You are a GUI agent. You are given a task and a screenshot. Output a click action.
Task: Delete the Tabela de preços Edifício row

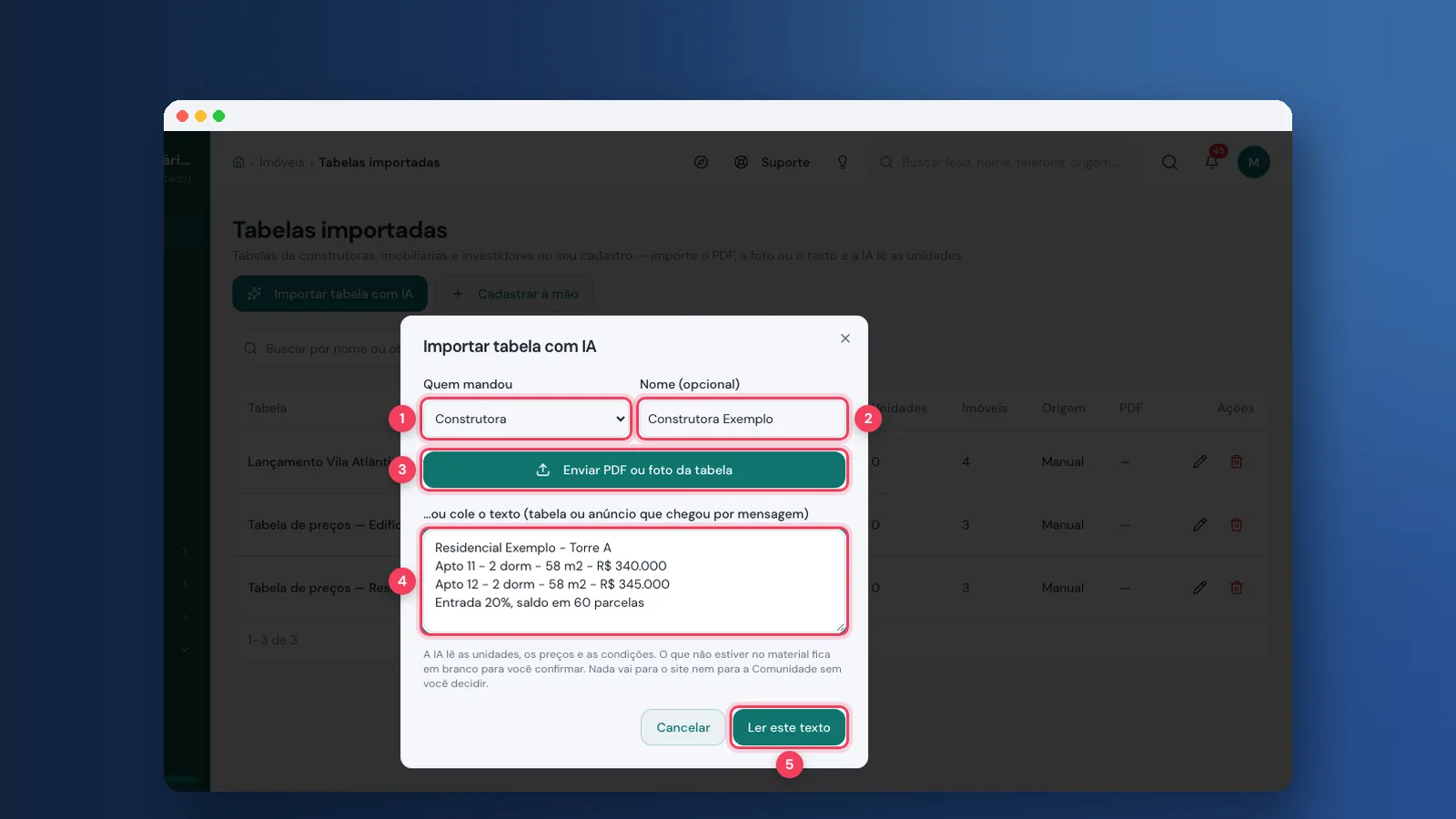click(1237, 524)
